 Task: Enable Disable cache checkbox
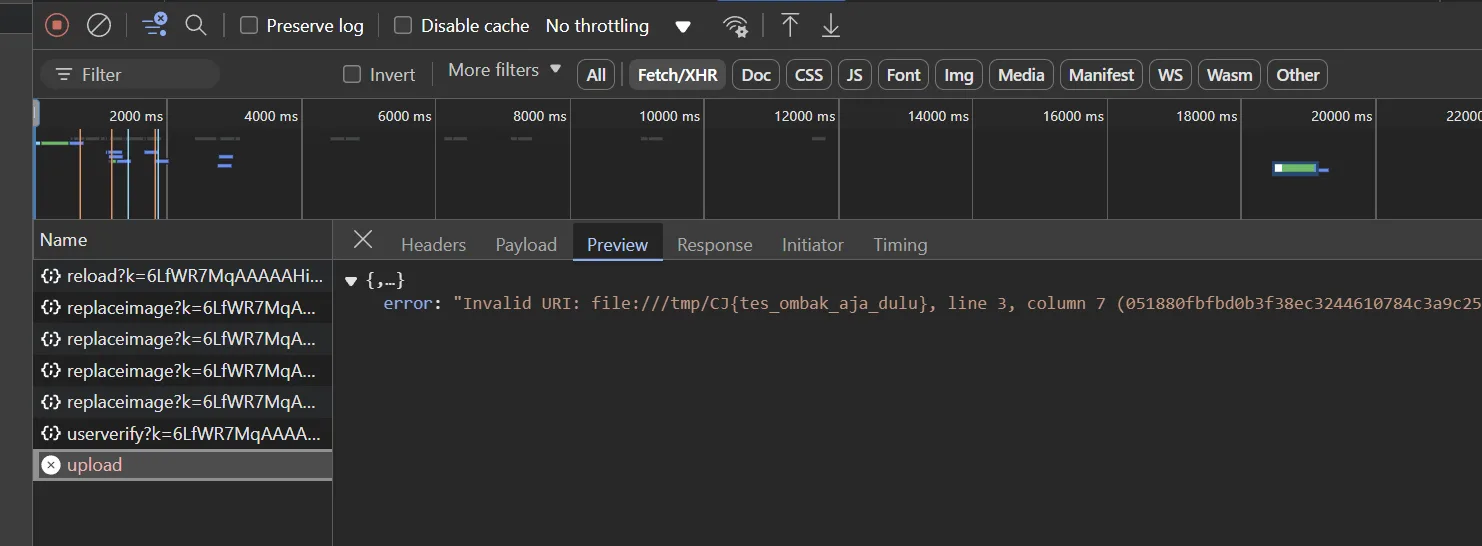403,25
